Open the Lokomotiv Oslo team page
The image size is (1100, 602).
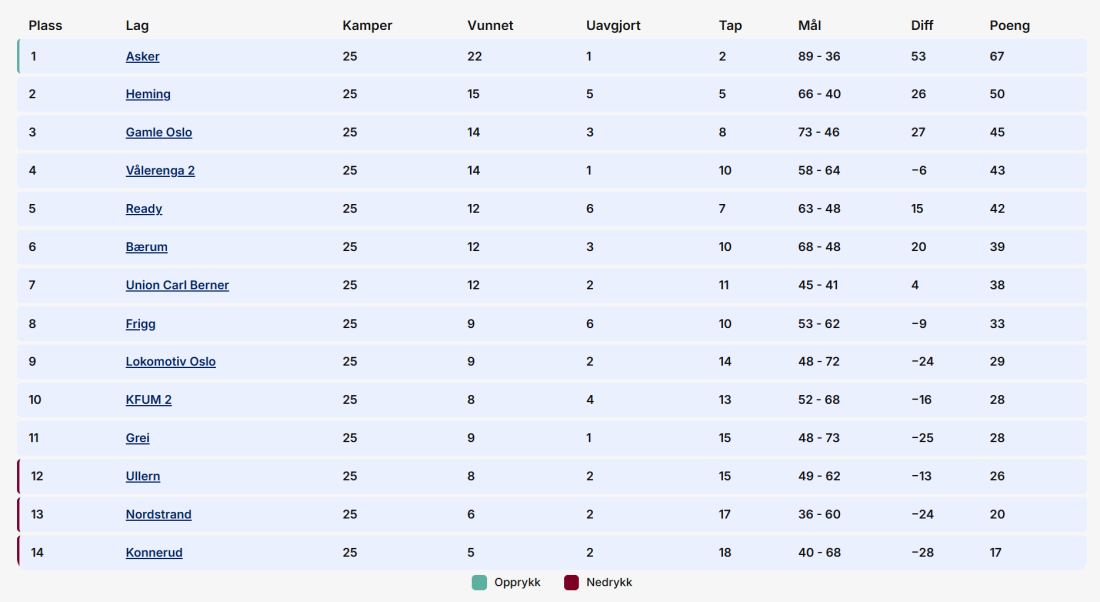click(x=170, y=361)
